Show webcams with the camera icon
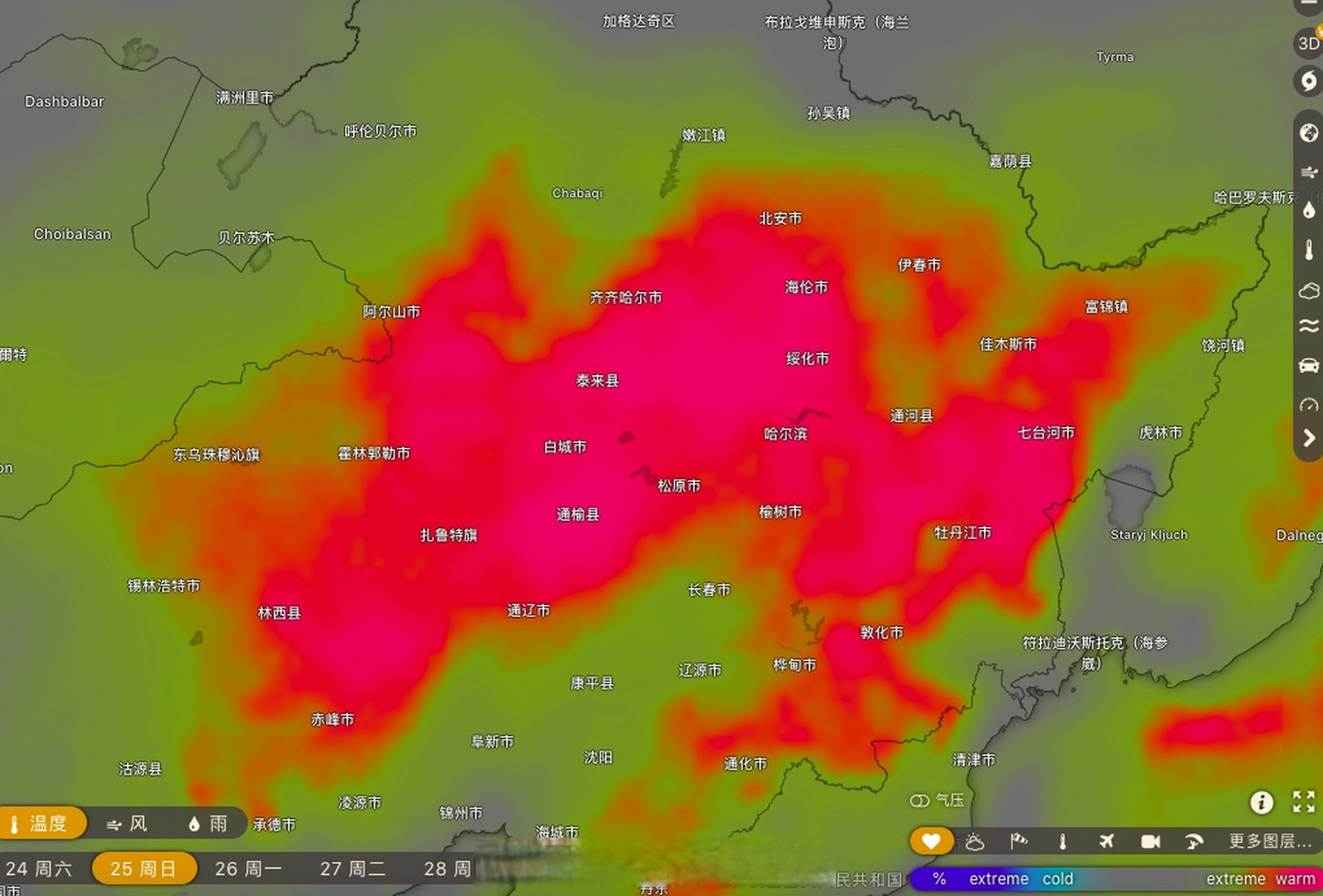Viewport: 1323px width, 896px height. (1150, 841)
